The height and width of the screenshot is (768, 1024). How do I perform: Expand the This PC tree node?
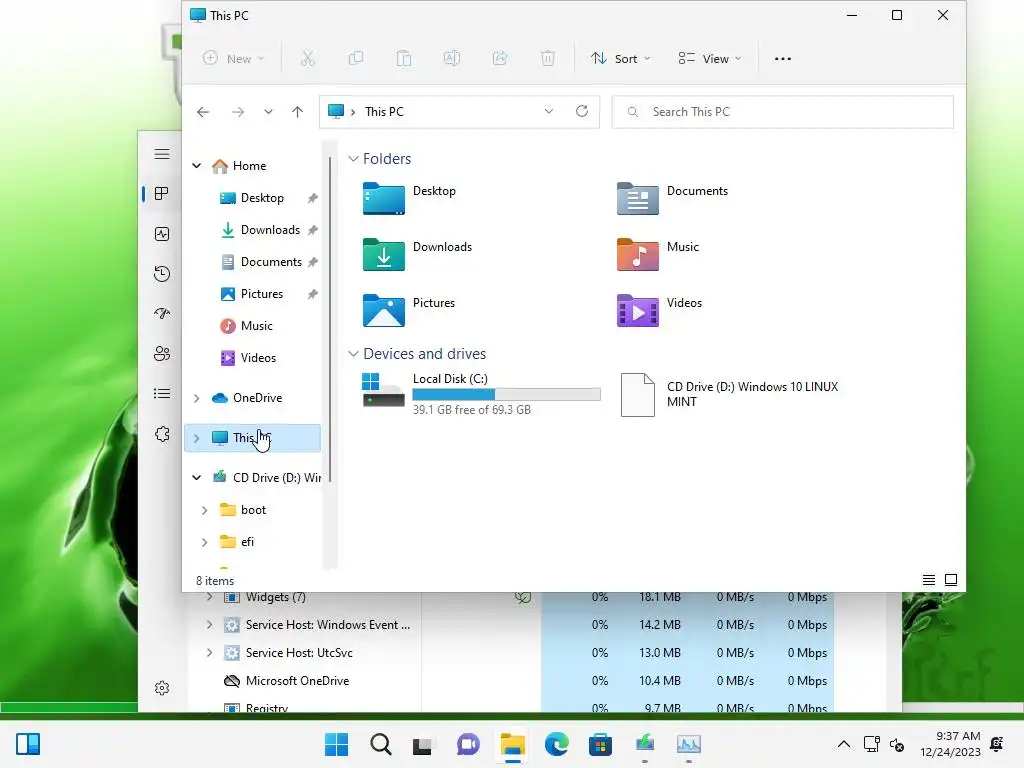click(x=197, y=438)
